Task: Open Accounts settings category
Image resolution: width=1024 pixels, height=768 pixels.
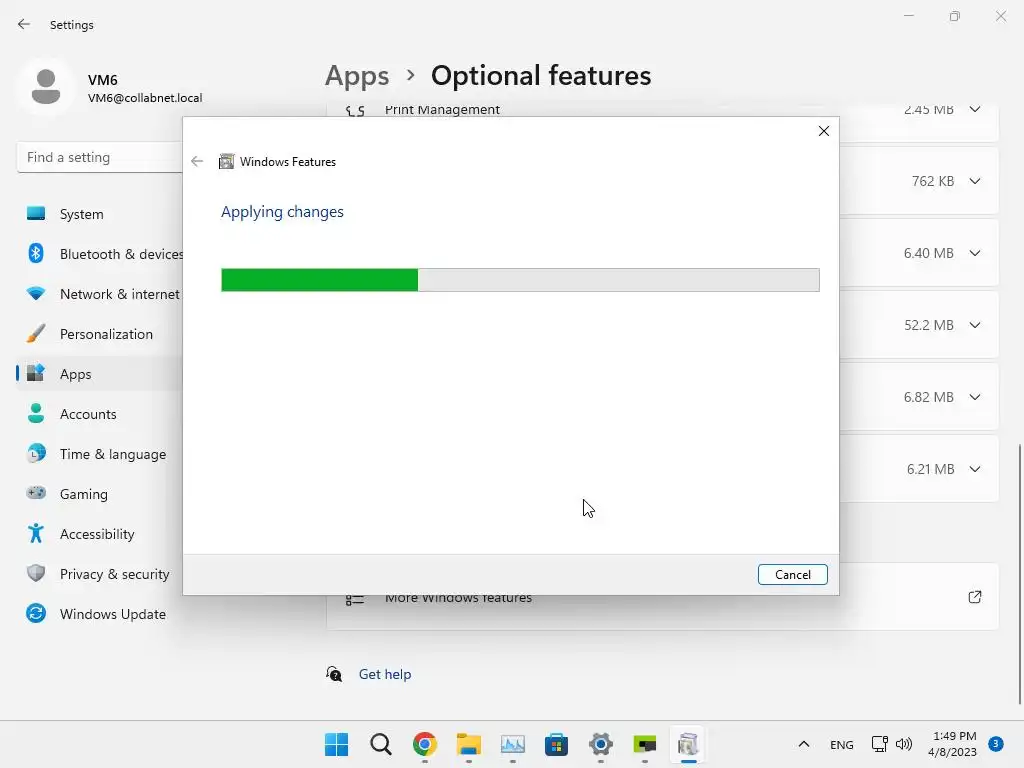Action: pyautogui.click(x=99, y=414)
